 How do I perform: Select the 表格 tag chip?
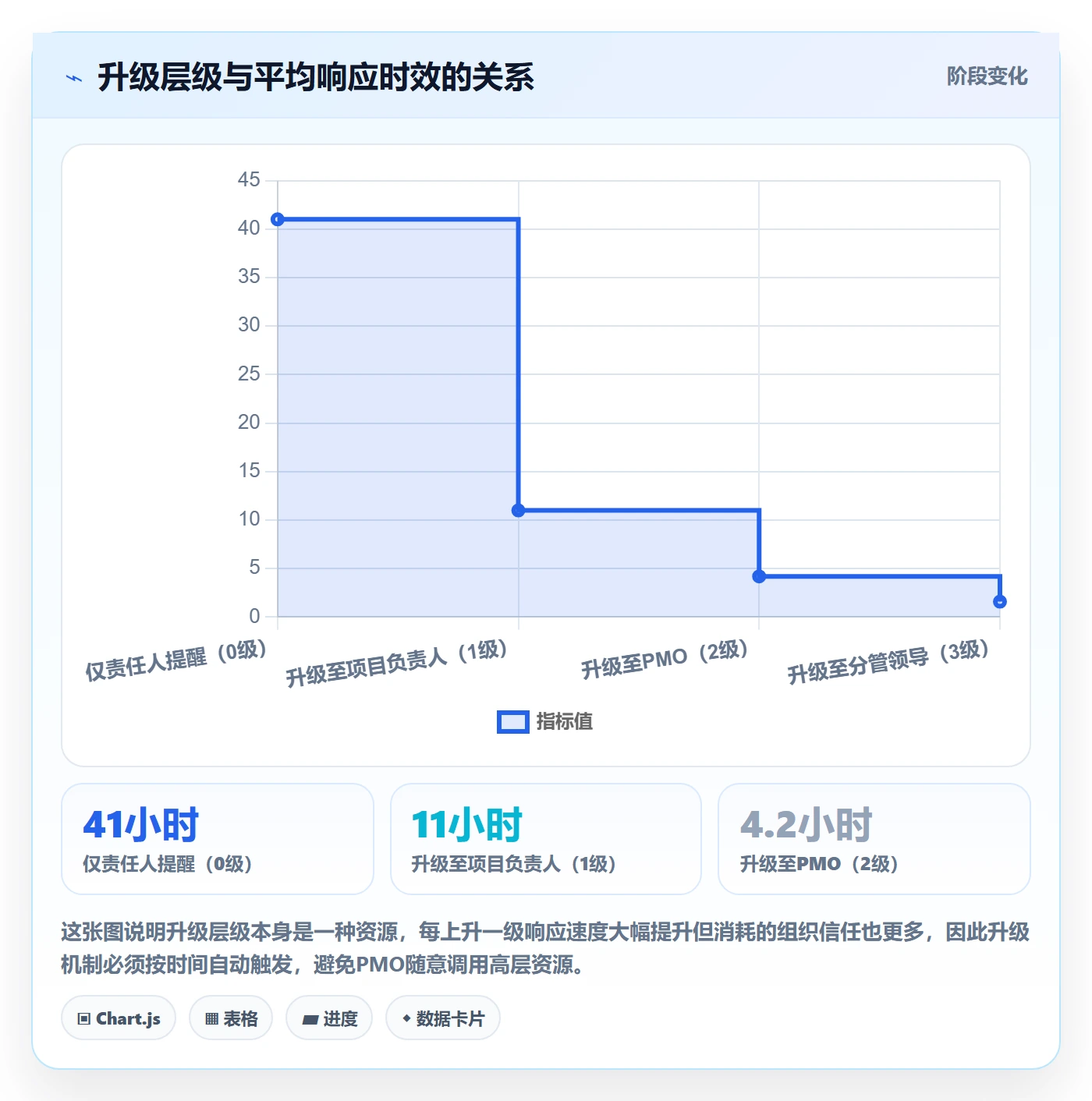(x=231, y=1018)
